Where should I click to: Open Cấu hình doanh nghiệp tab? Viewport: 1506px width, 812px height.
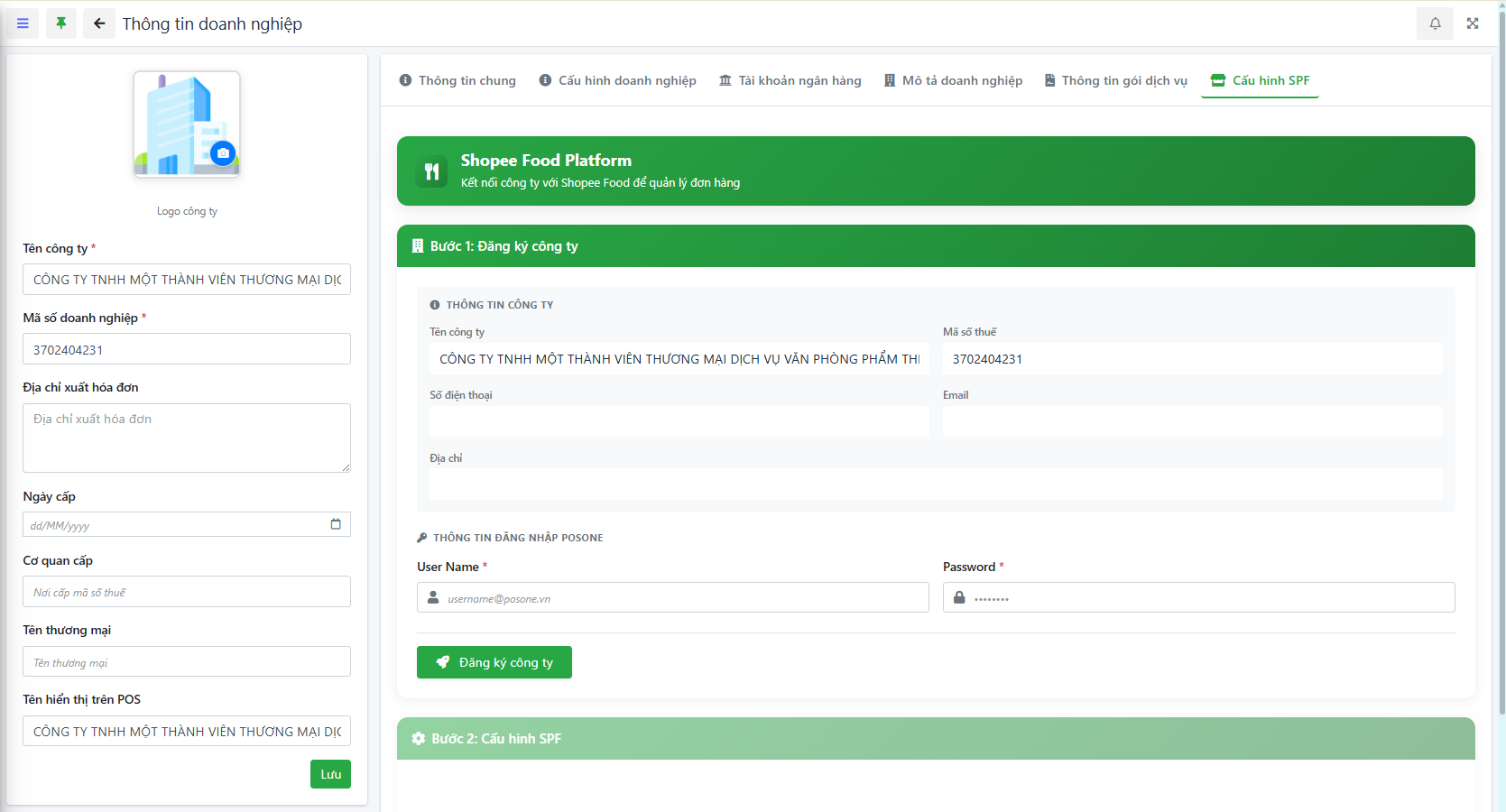pos(617,80)
